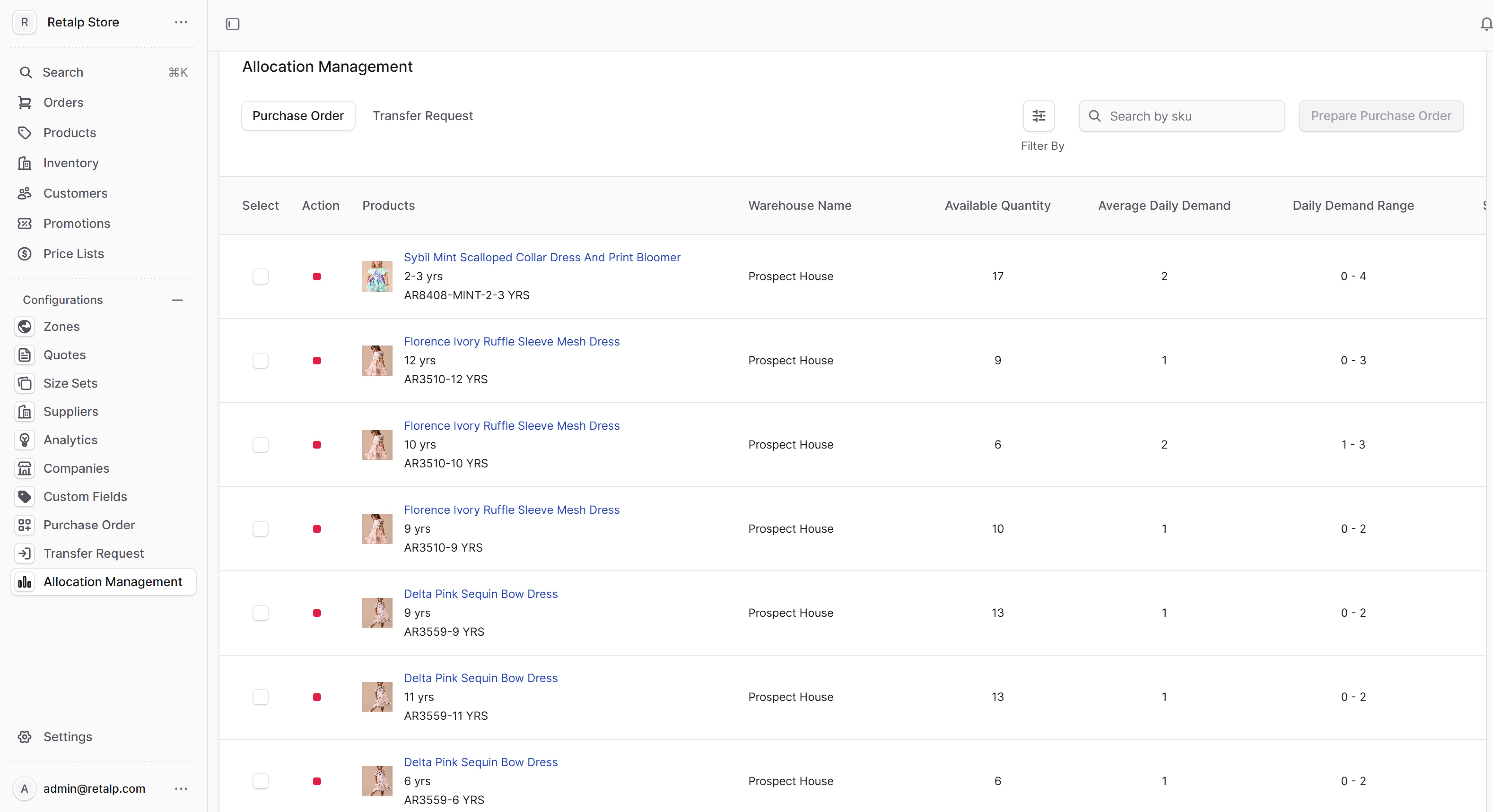Click the Purchase Order grid icon in sidebar
This screenshot has width=1493, height=812.
[x=24, y=525]
